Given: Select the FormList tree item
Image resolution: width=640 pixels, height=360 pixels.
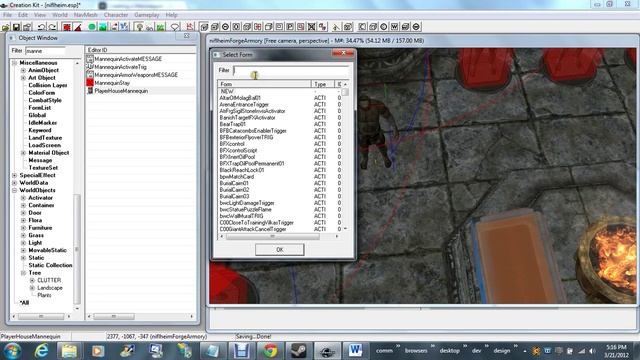Looking at the screenshot, I should (40, 108).
